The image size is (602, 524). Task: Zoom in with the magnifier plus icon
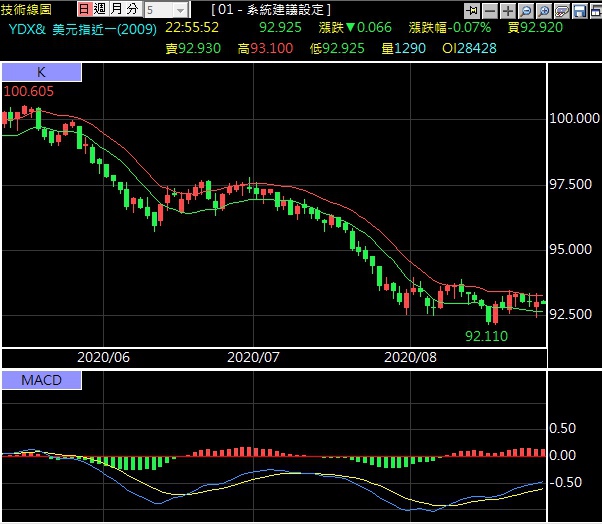[x=544, y=11]
